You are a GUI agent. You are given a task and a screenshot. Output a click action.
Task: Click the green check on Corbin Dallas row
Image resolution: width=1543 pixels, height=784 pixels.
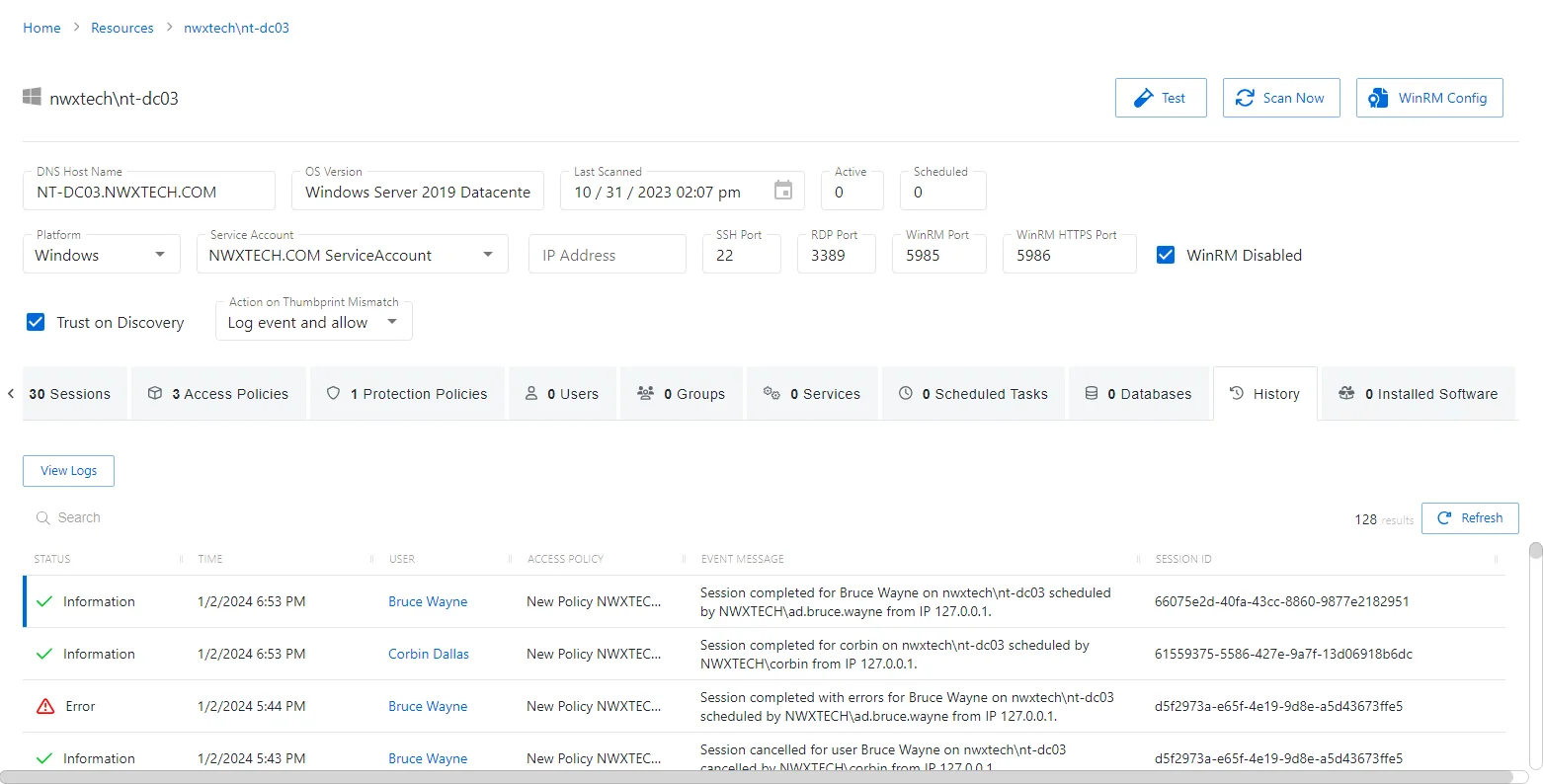[44, 654]
